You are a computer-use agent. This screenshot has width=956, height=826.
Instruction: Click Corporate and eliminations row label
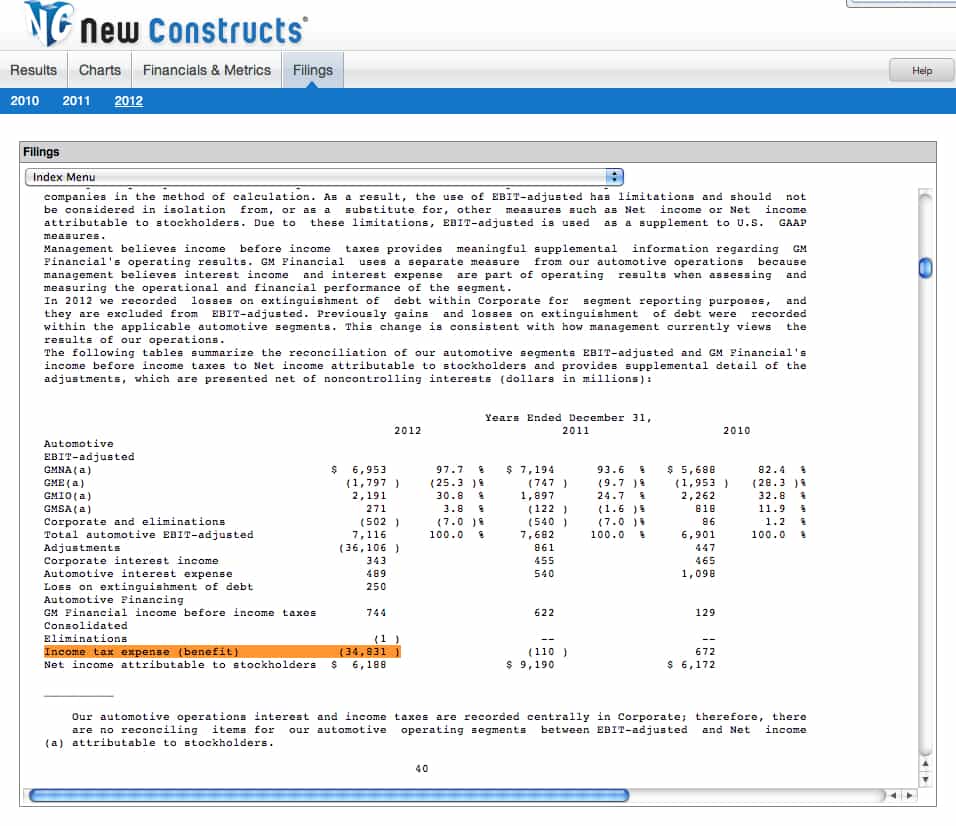134,522
